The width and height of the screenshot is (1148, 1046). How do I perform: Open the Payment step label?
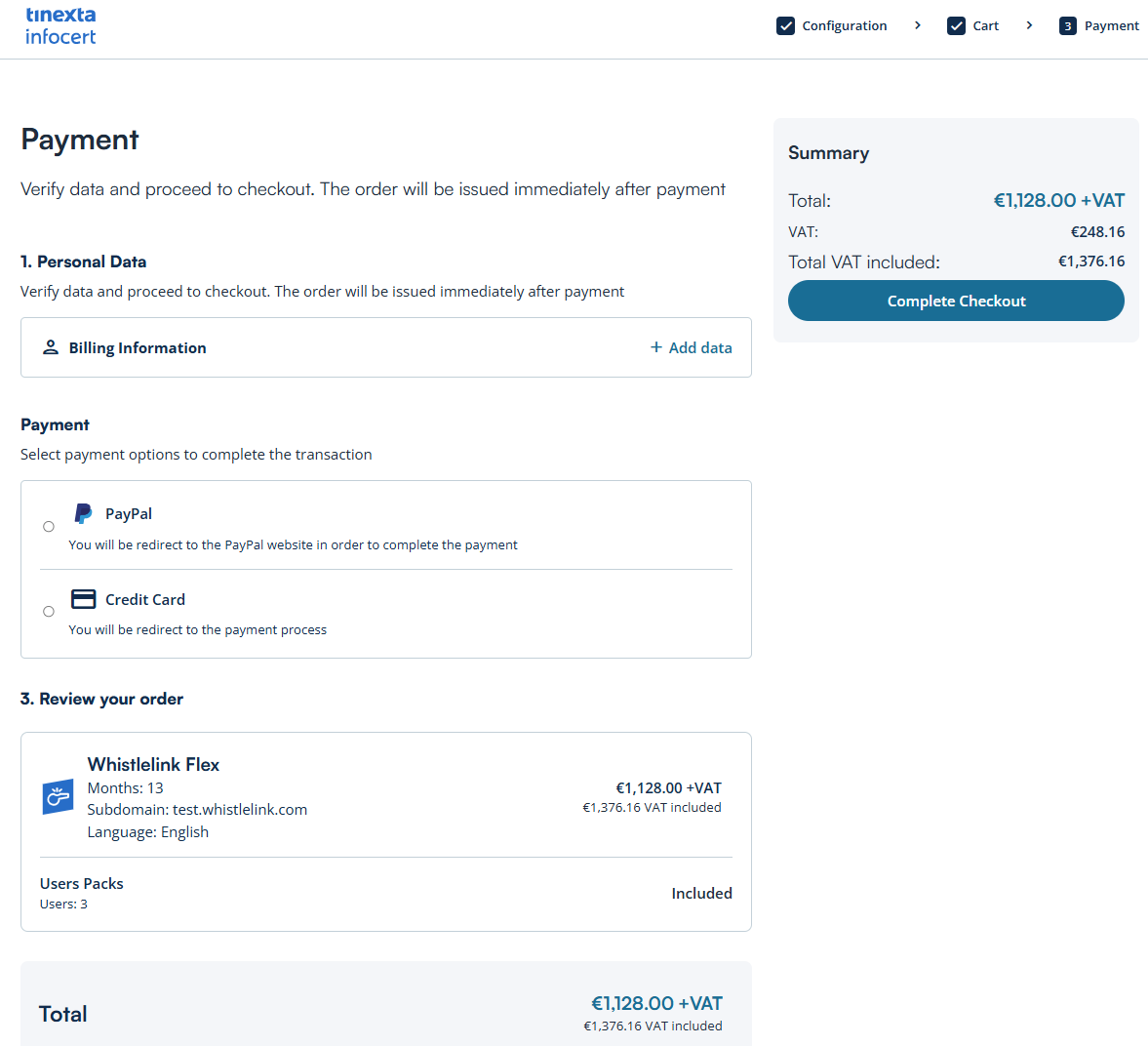click(1111, 26)
